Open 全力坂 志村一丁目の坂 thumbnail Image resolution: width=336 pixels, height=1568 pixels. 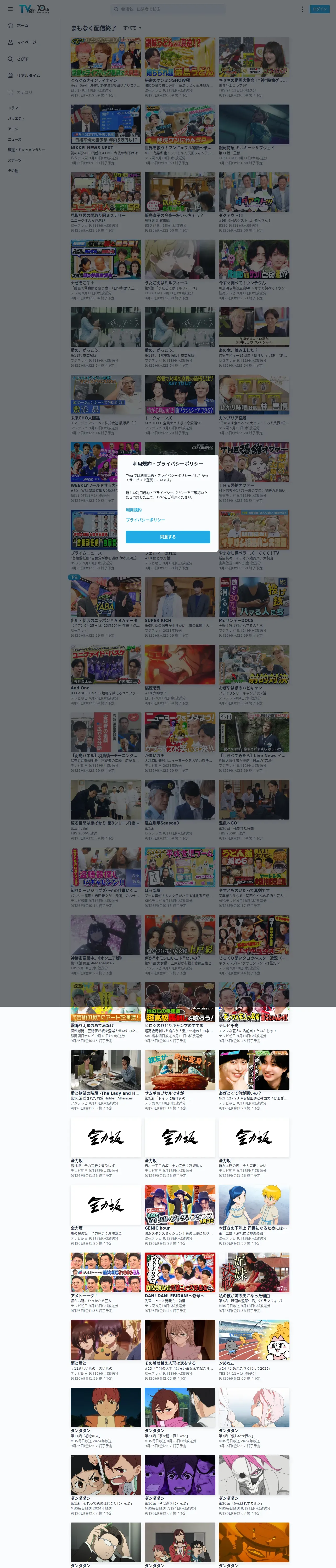180,1138
